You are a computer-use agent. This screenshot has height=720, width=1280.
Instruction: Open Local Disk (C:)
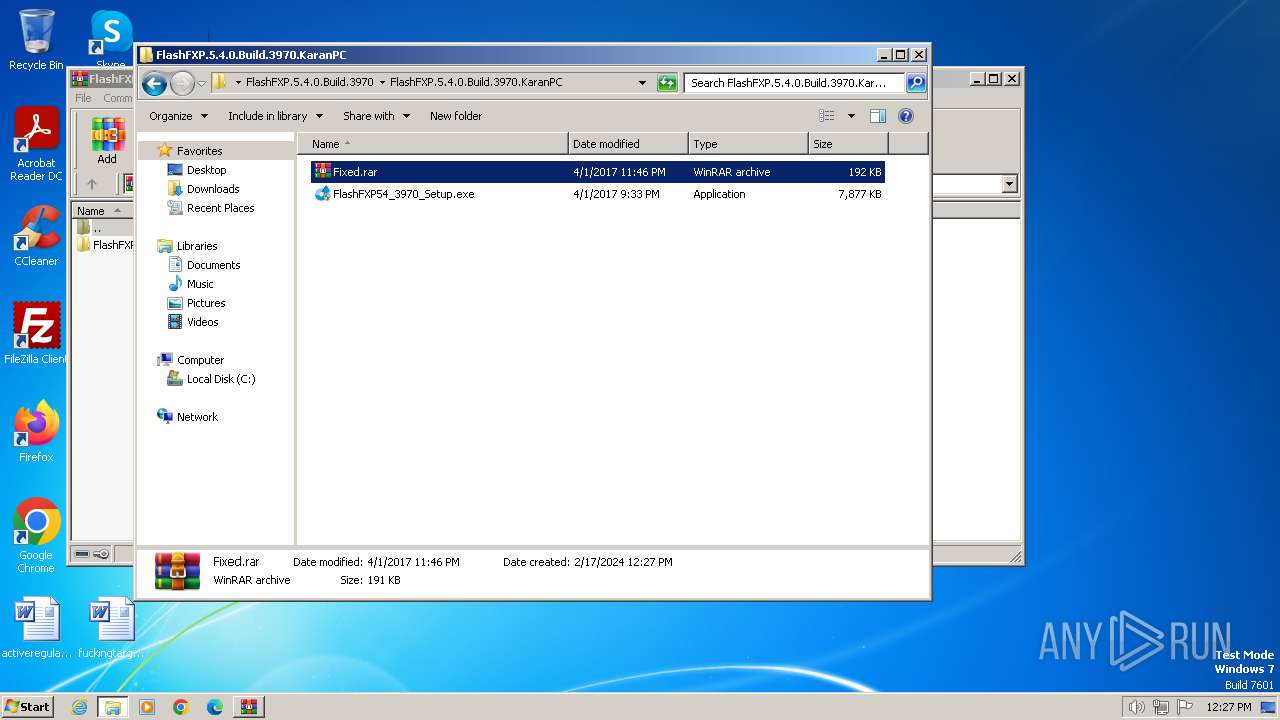pyautogui.click(x=220, y=379)
